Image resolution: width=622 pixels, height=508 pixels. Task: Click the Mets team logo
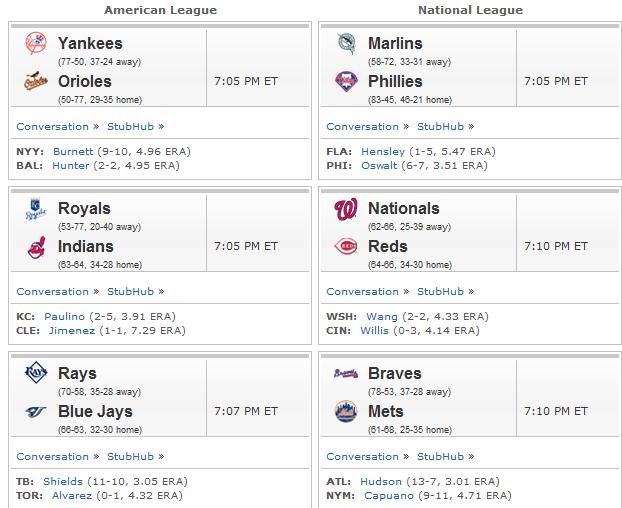(x=346, y=411)
